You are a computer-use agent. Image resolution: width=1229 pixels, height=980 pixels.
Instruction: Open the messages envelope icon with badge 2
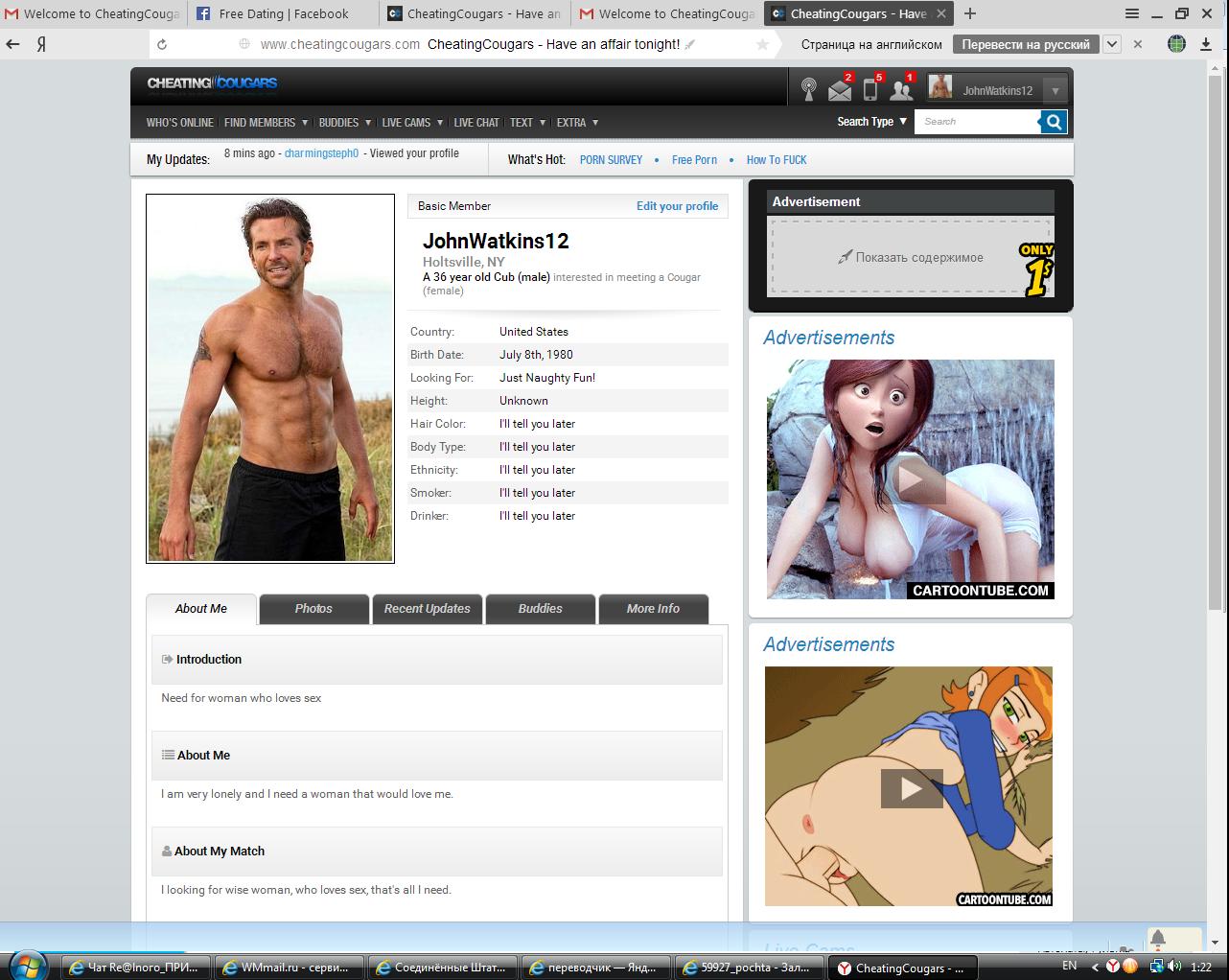tap(840, 90)
